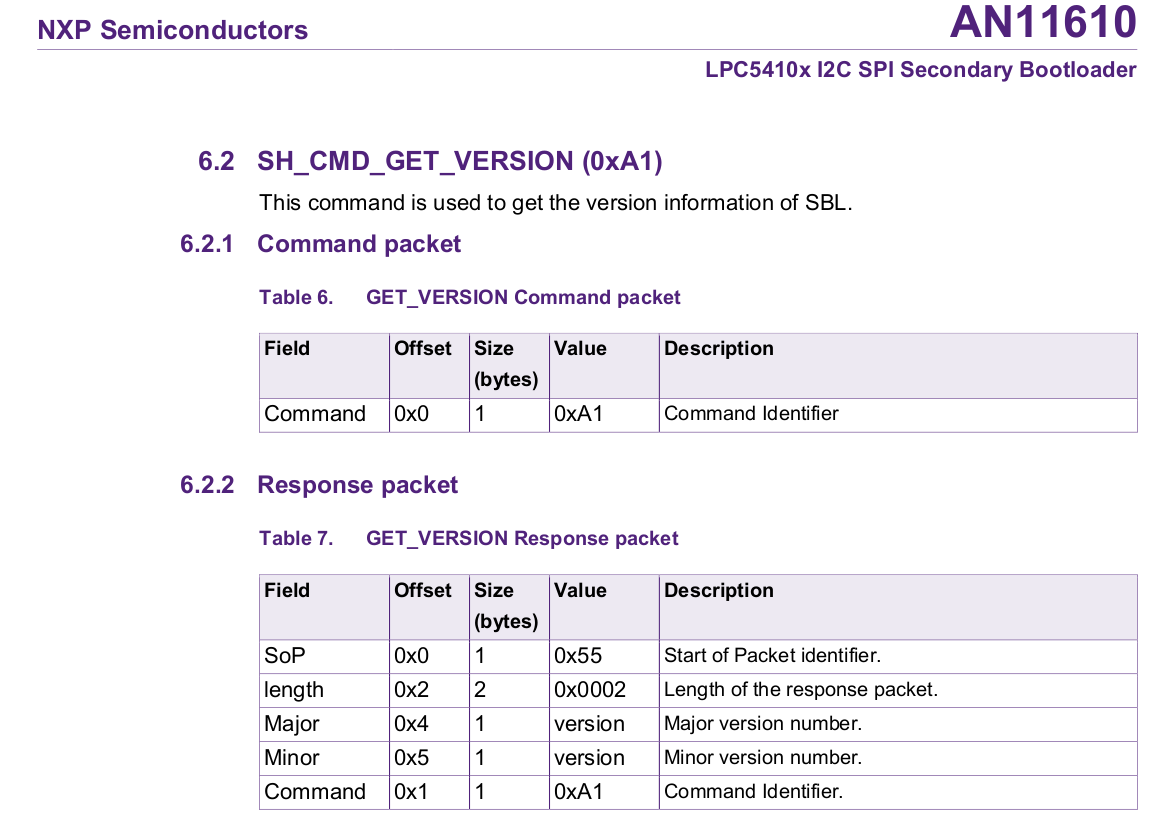Click the 6.2.1 Command packet heading
Screen dimensions: 1160x818
pos(320,244)
